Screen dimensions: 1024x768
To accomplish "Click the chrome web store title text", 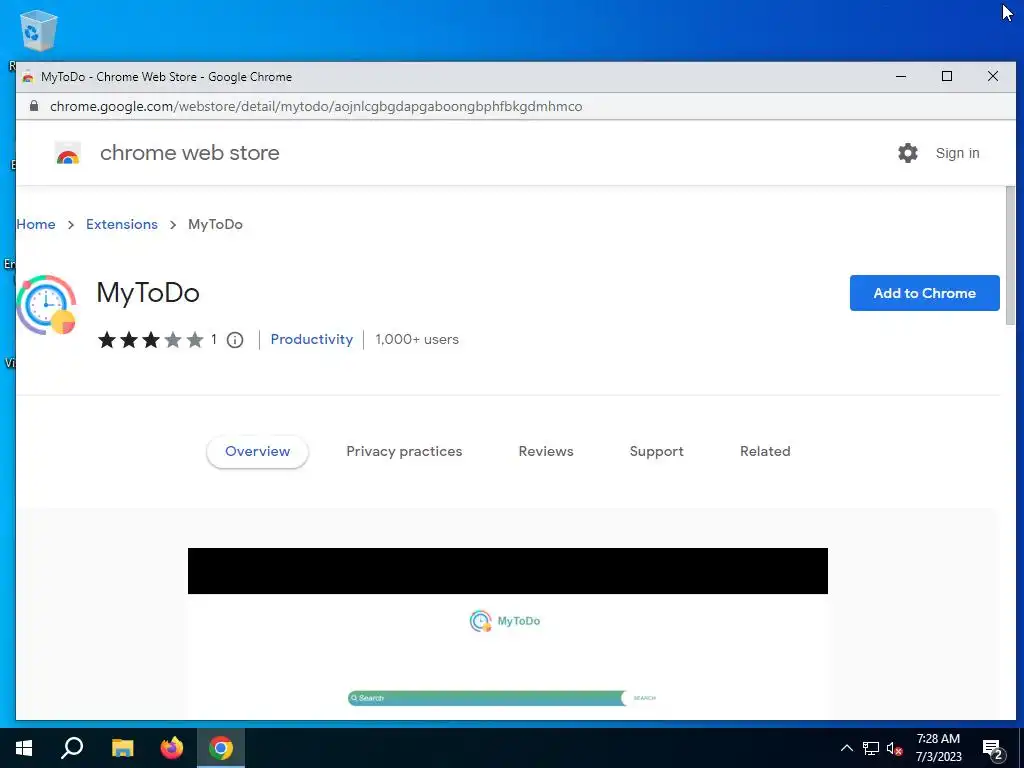I will (189, 153).
